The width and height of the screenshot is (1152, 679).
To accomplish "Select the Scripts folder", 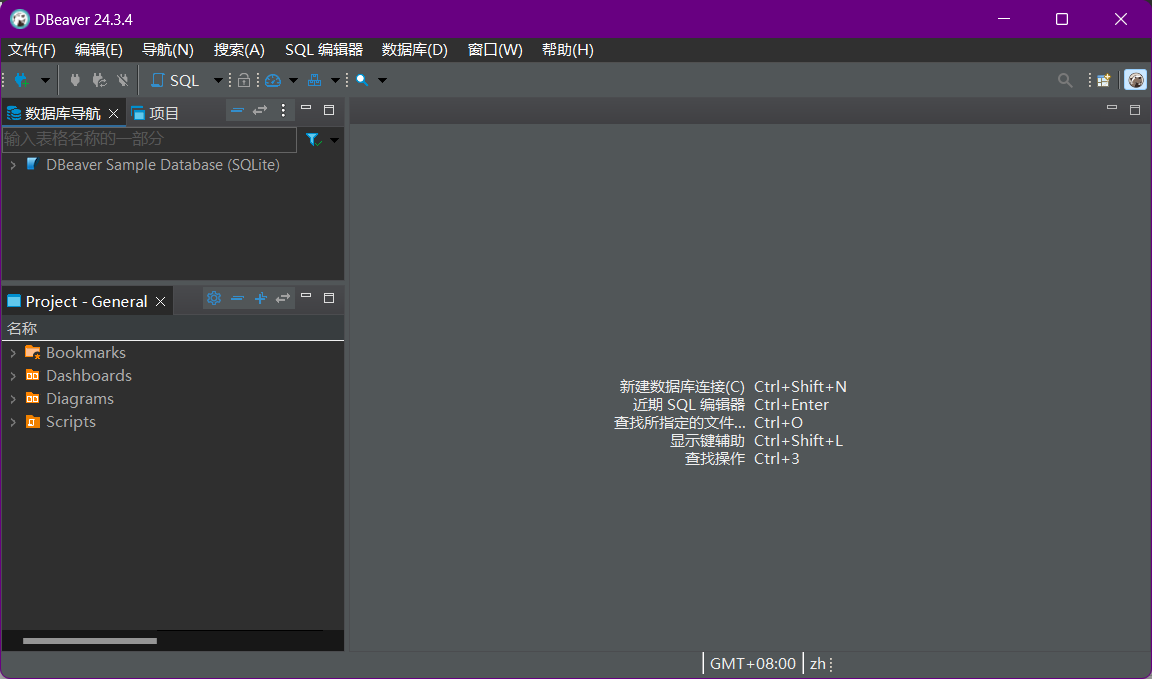I will (x=71, y=422).
